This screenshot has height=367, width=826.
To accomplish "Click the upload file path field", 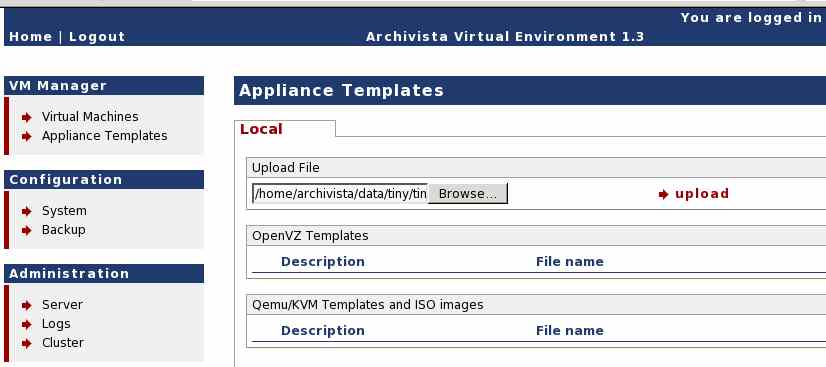I will tap(340, 194).
